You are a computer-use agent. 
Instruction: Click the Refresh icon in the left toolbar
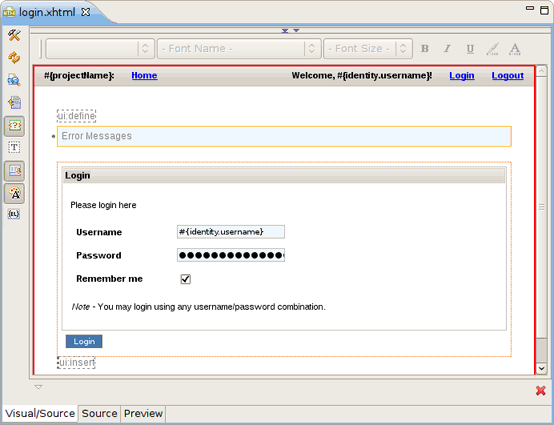pos(14,58)
